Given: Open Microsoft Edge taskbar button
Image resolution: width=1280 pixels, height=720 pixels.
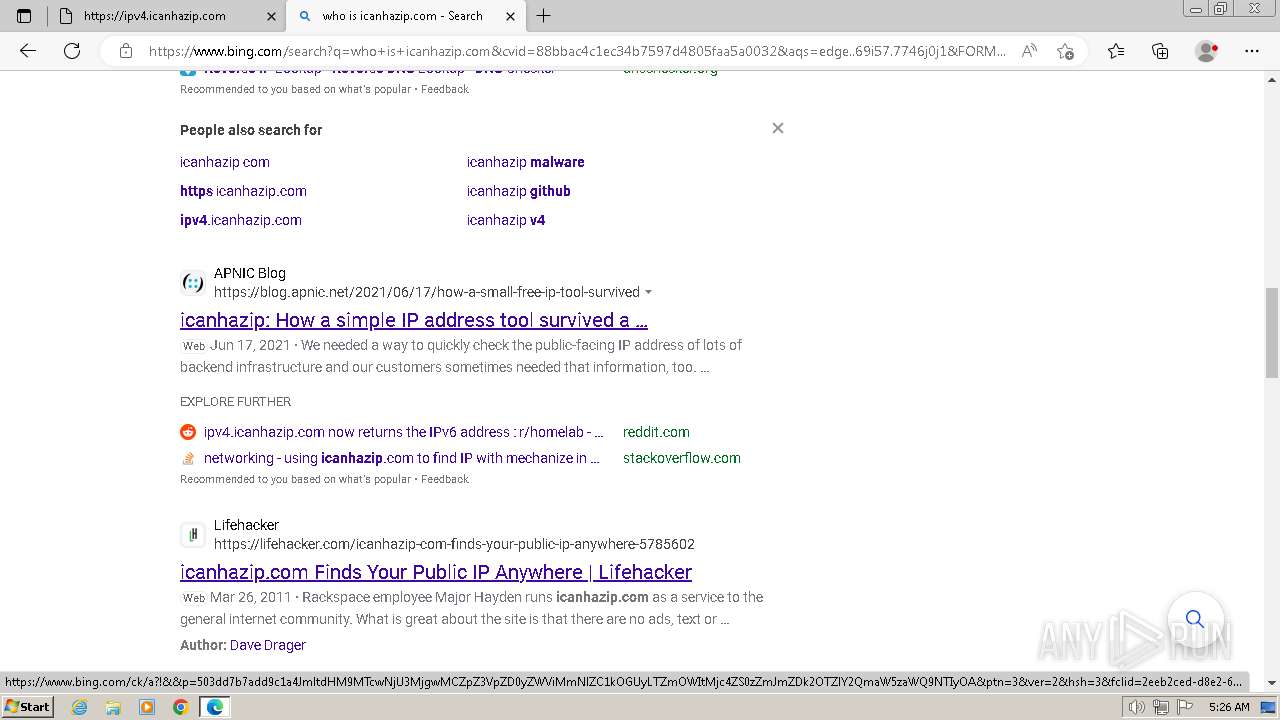Looking at the screenshot, I should pyautogui.click(x=214, y=707).
